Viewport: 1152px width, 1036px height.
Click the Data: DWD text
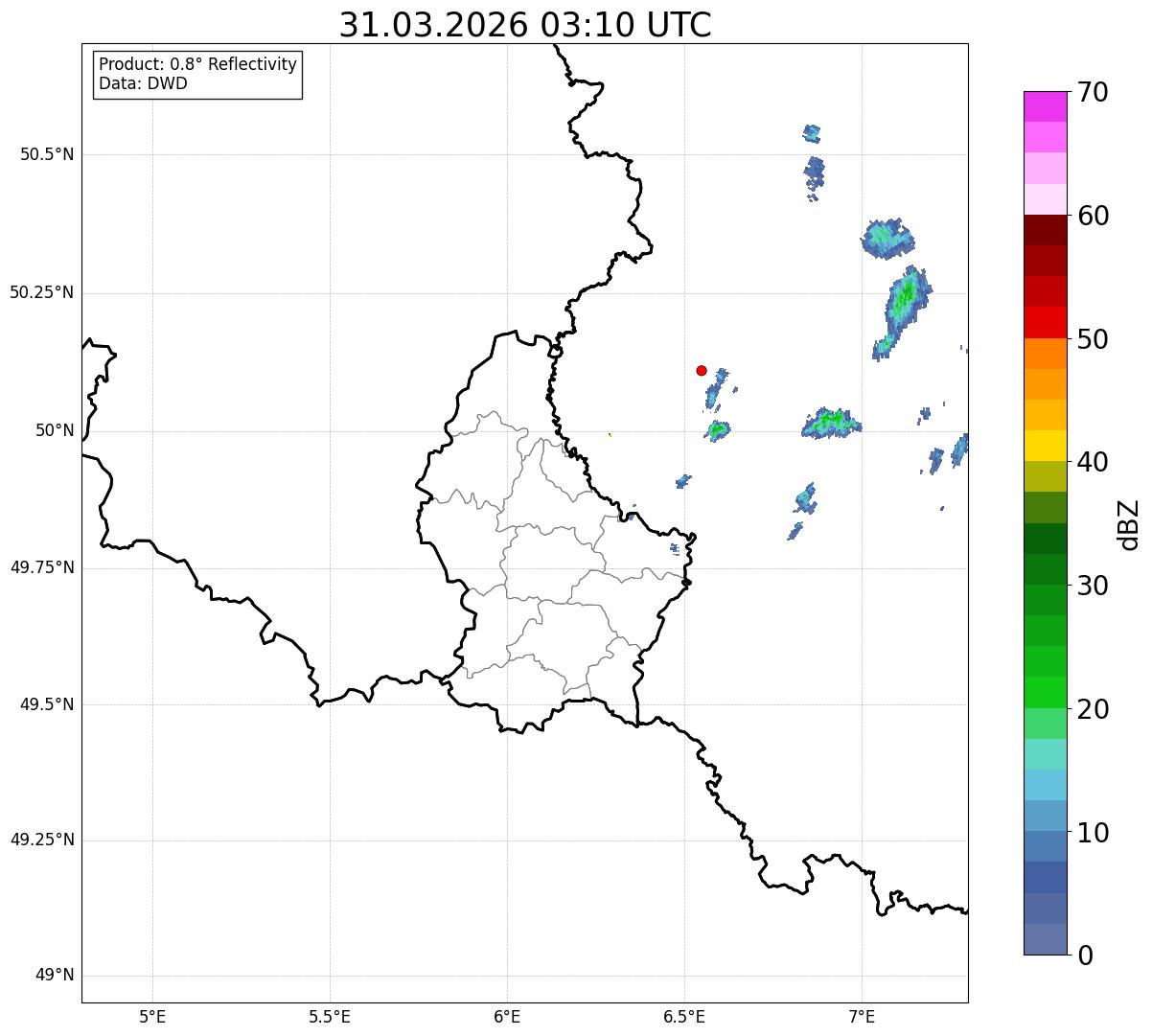coord(143,83)
